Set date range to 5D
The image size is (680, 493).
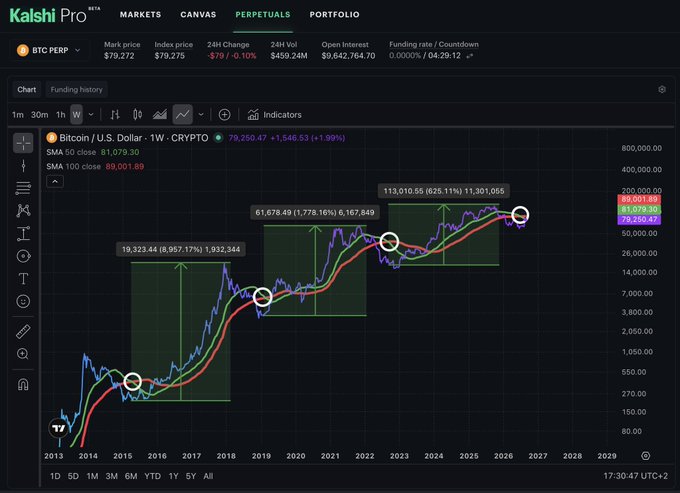point(73,476)
